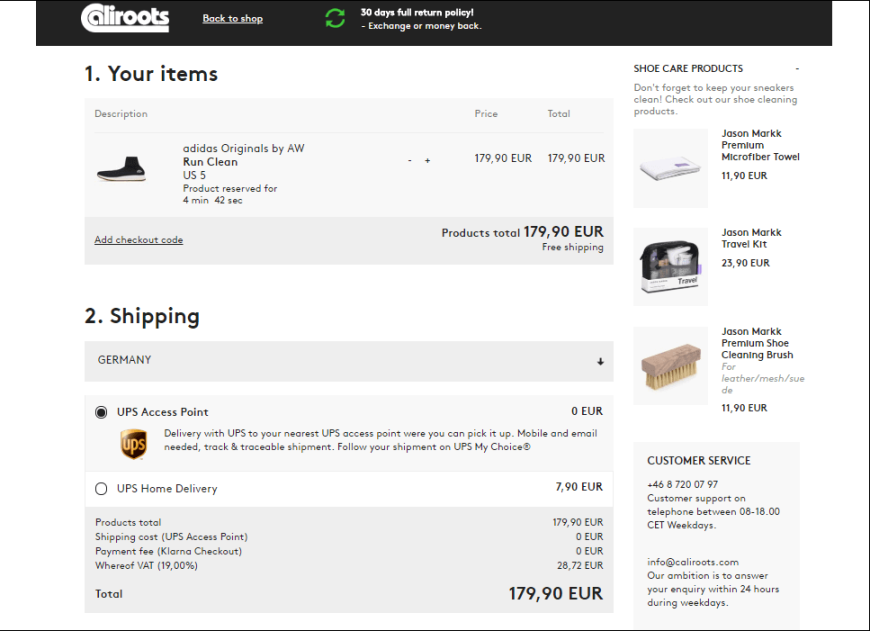Viewport: 870px width, 631px height.
Task: Click the Jason Markk Travel Kit title
Action: (751, 238)
